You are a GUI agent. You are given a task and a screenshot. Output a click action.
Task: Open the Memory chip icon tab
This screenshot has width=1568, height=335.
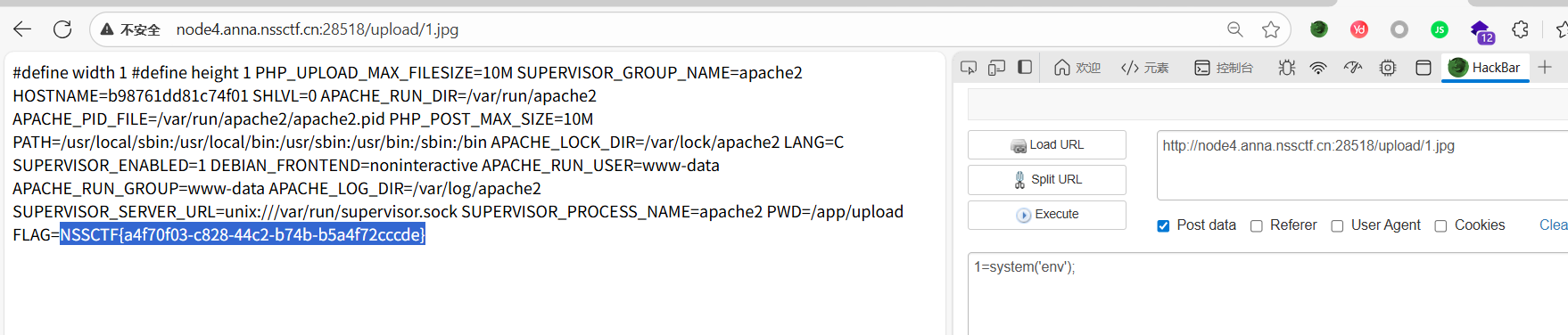pos(1388,68)
